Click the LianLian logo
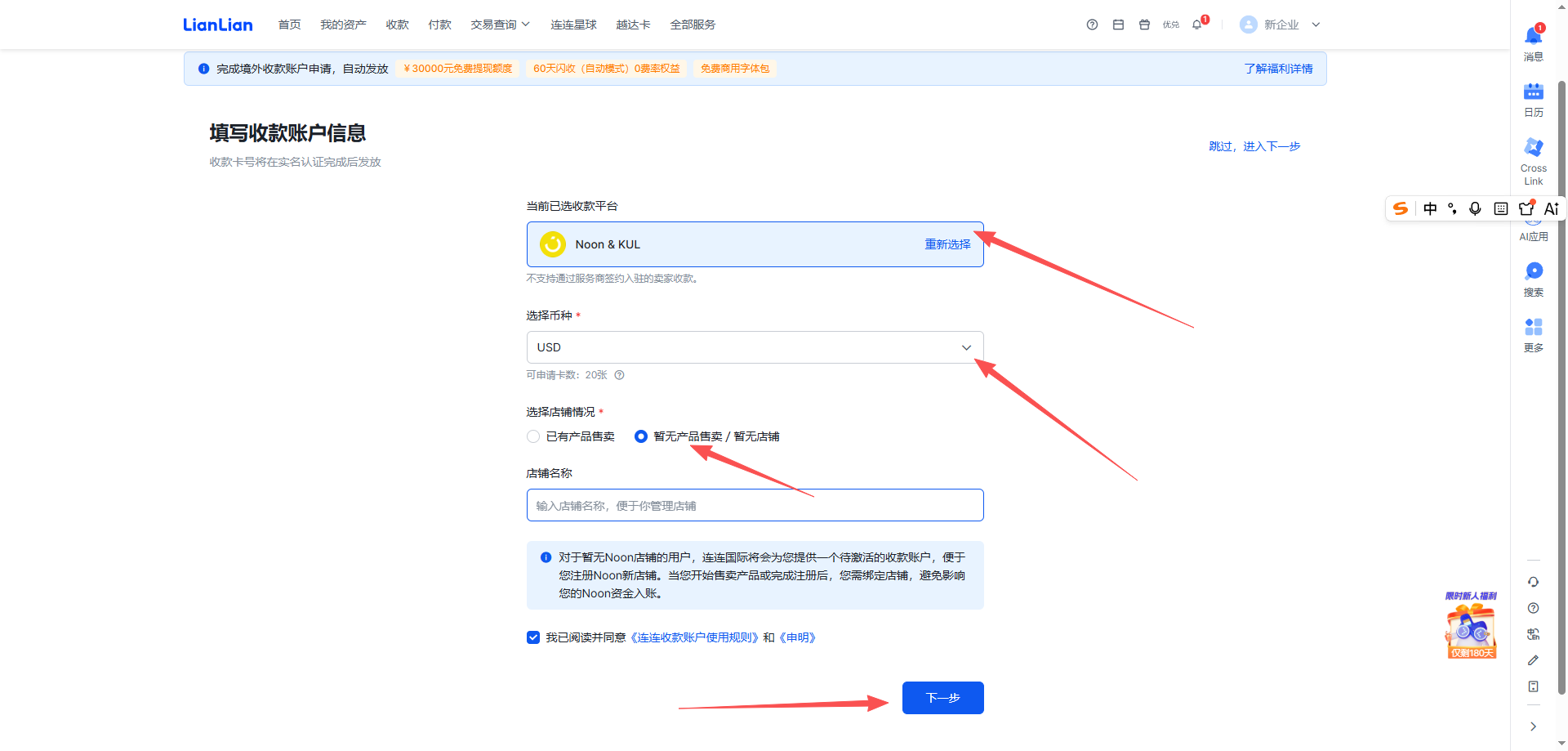 pos(218,25)
